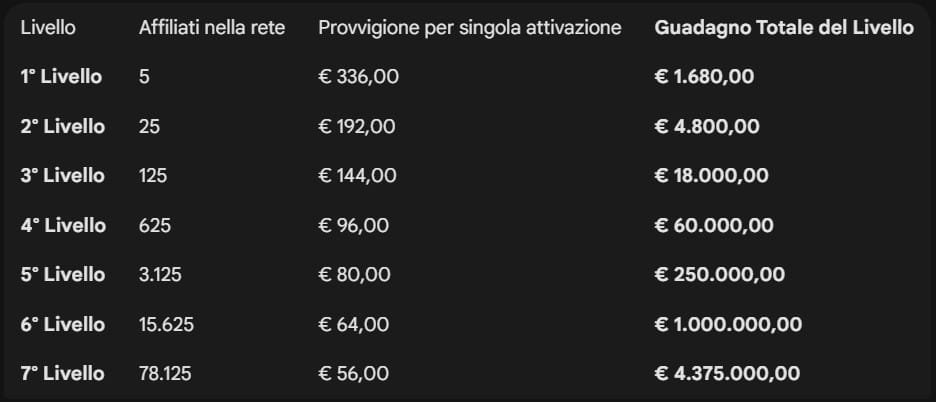Select the Affiliati nella rete header
936x402 pixels.
[212, 28]
